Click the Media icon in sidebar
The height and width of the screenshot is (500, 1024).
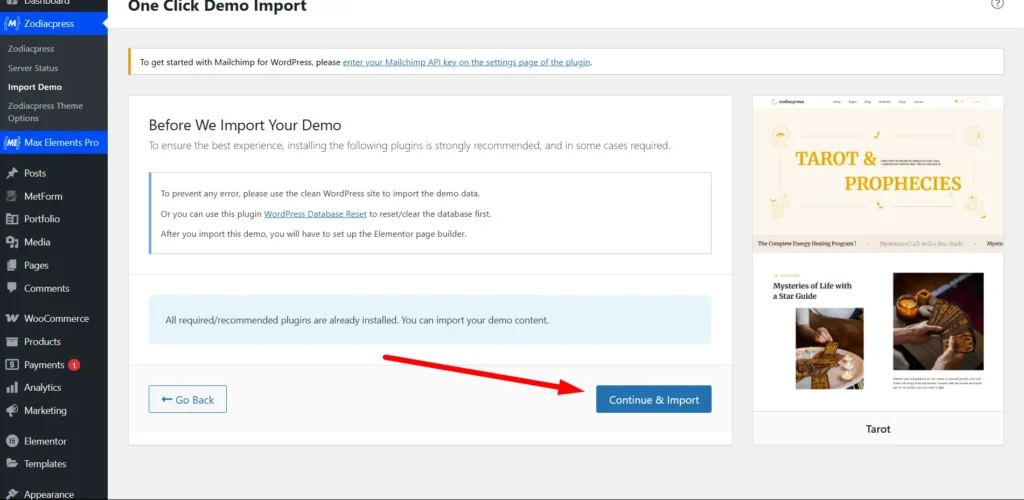pyautogui.click(x=12, y=242)
